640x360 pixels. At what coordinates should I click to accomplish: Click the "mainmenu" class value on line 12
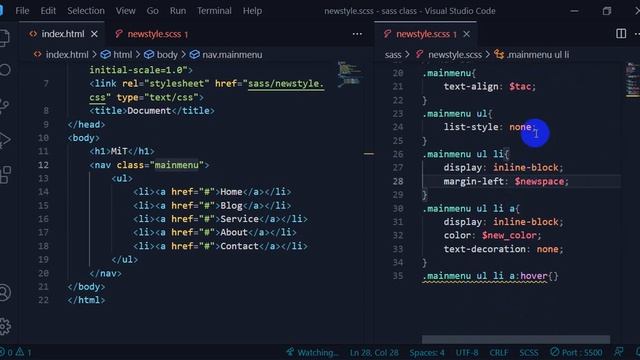(176, 165)
